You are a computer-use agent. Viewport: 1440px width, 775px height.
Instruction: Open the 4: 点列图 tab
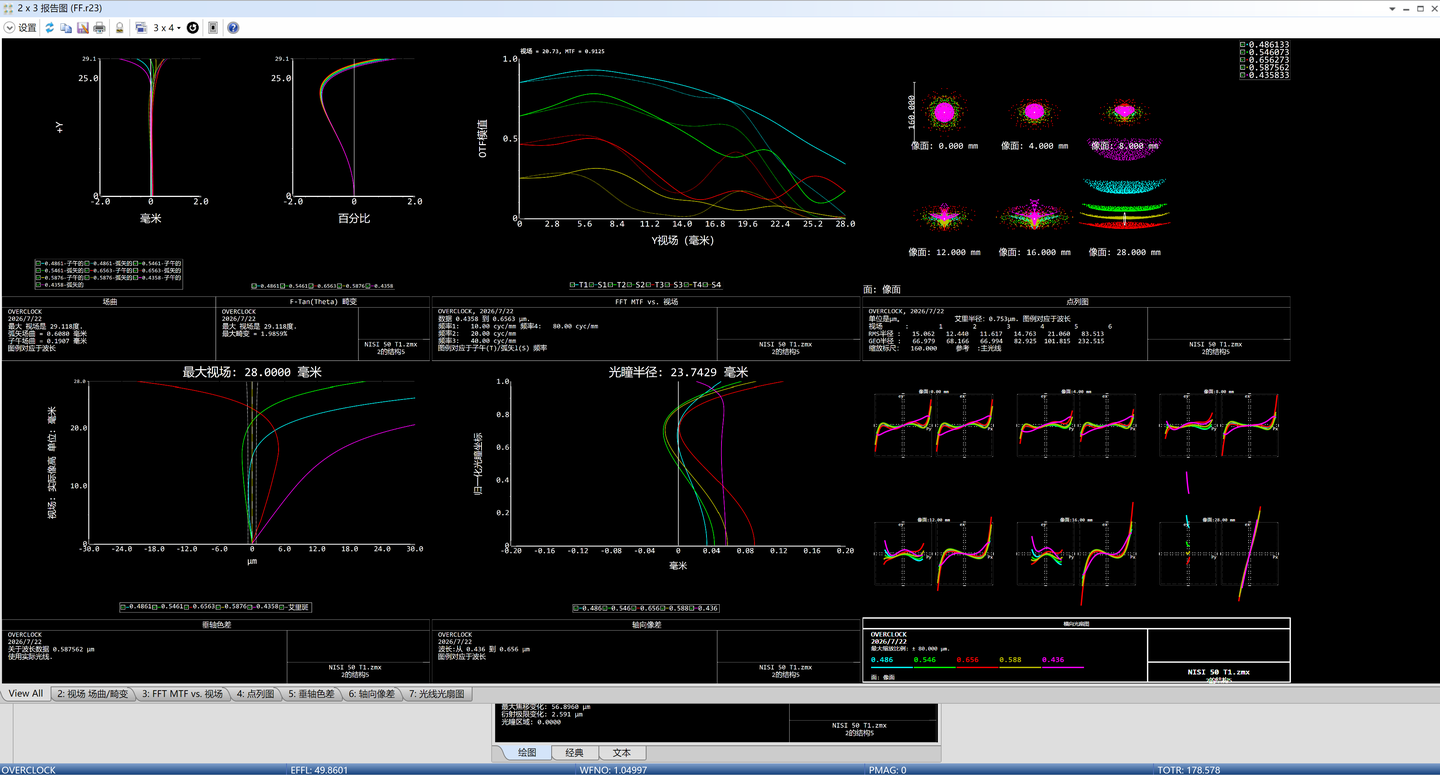pos(255,694)
